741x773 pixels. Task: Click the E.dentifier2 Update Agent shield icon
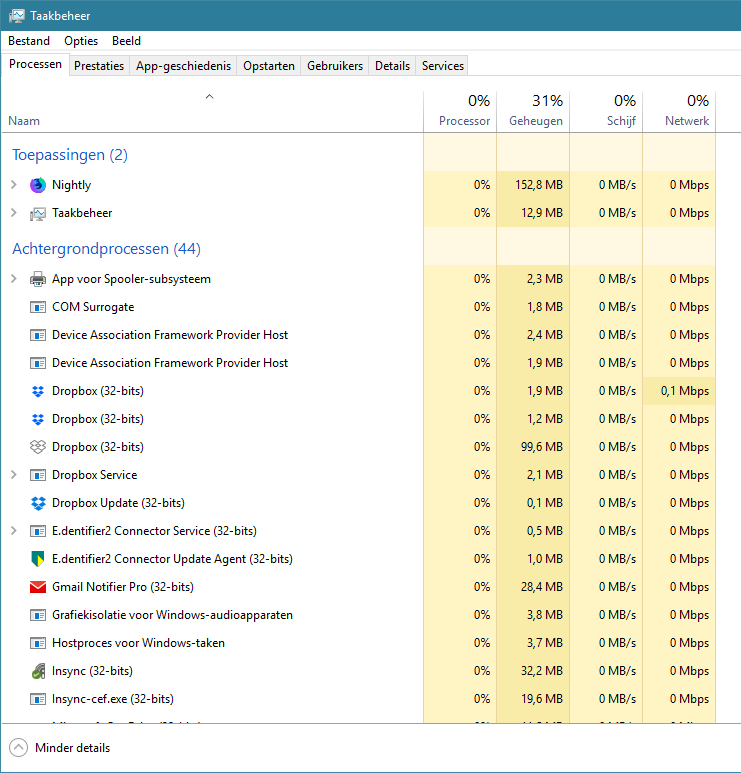[x=38, y=559]
